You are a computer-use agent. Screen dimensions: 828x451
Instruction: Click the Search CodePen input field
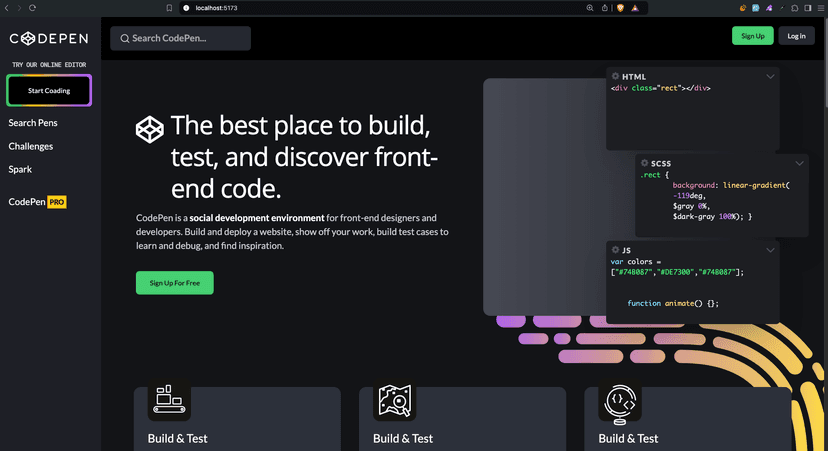click(x=181, y=39)
